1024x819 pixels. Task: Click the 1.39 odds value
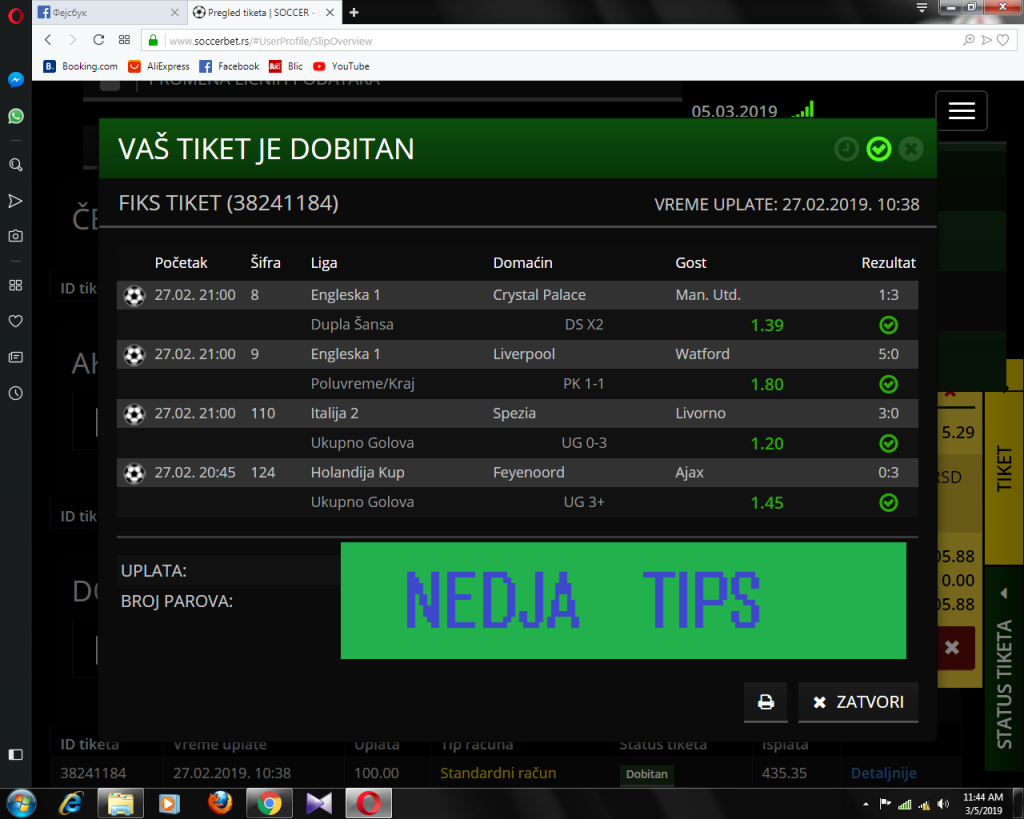coord(767,325)
